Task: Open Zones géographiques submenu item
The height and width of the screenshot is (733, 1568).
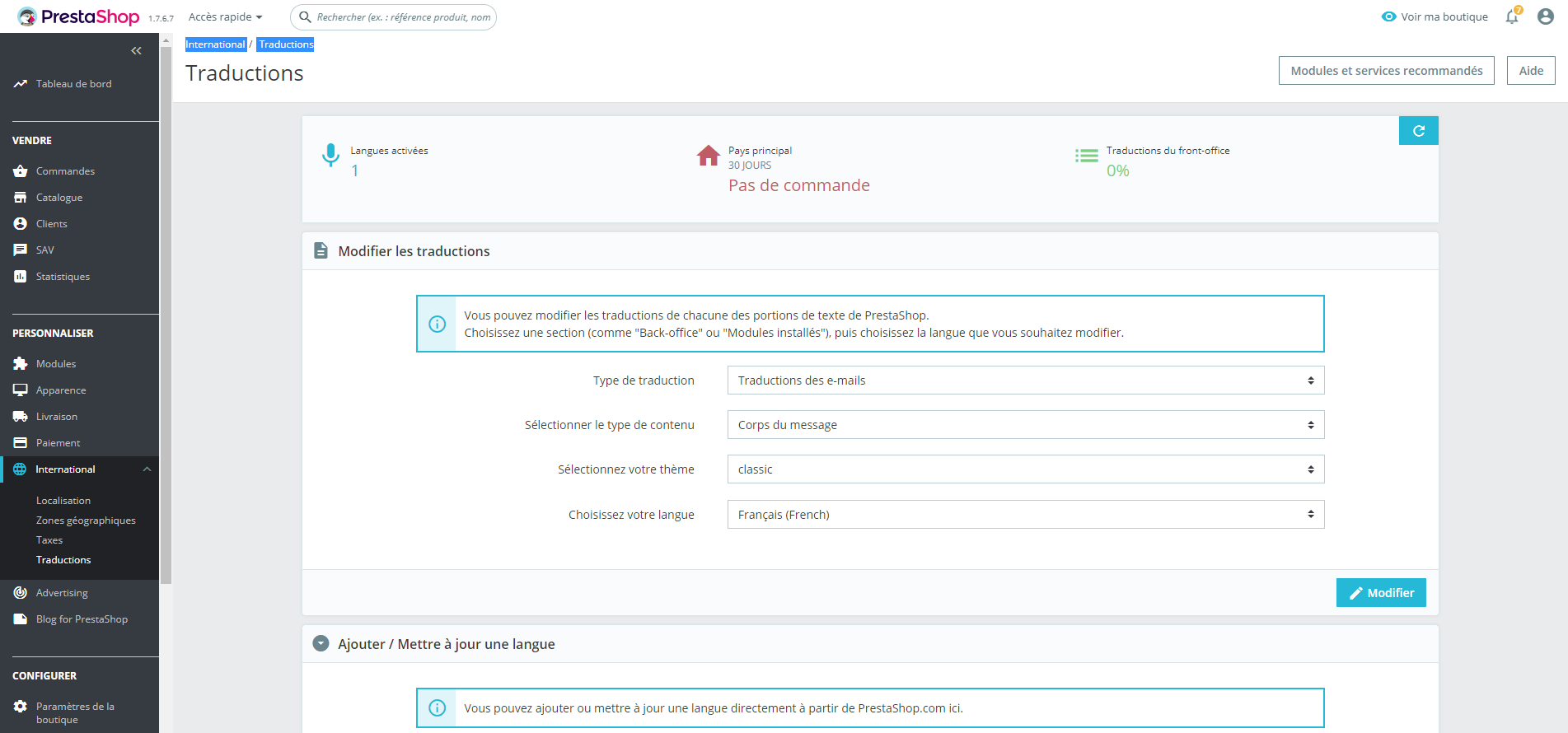Action: 86,521
